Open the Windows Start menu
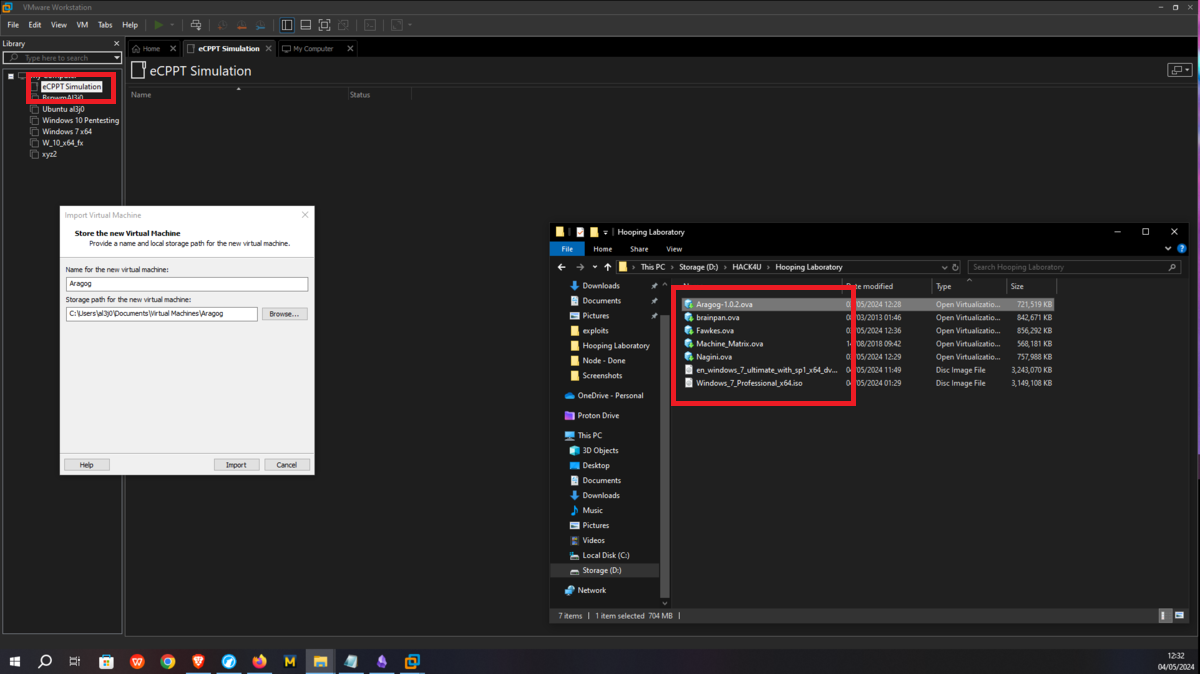1200x674 pixels. (x=15, y=661)
